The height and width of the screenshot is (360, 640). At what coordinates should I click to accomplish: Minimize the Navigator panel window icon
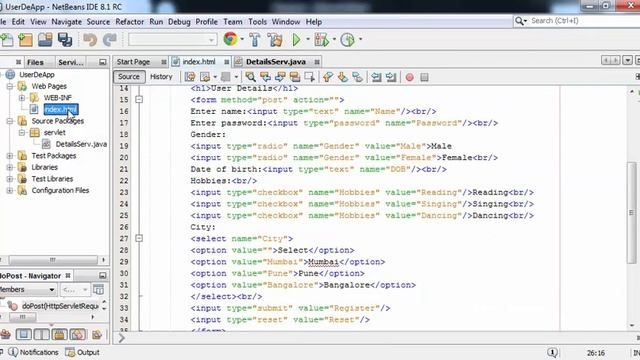coord(102,276)
